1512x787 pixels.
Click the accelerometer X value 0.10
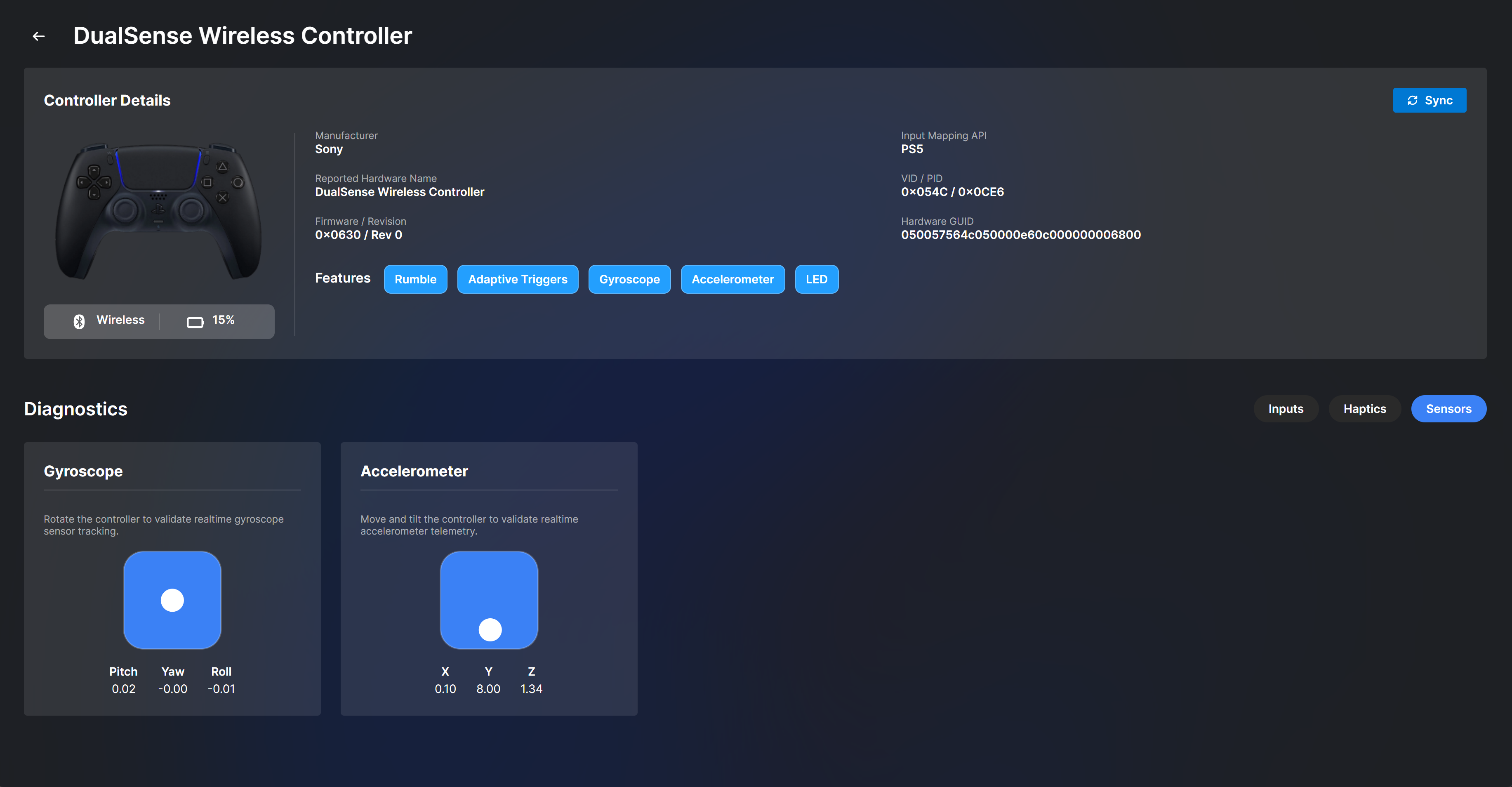pyautogui.click(x=445, y=689)
